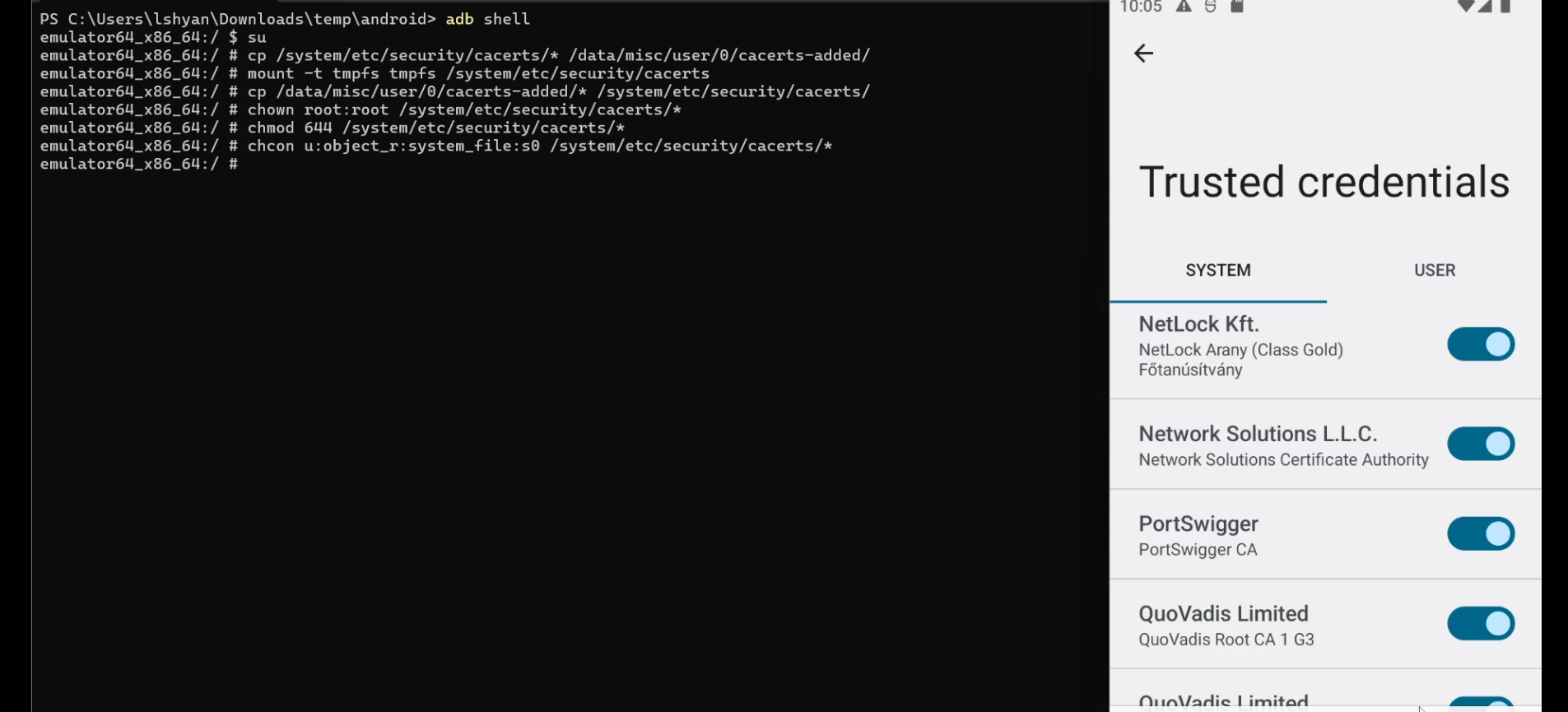Switch to the USER tab
This screenshot has width=1568, height=712.
point(1434,270)
